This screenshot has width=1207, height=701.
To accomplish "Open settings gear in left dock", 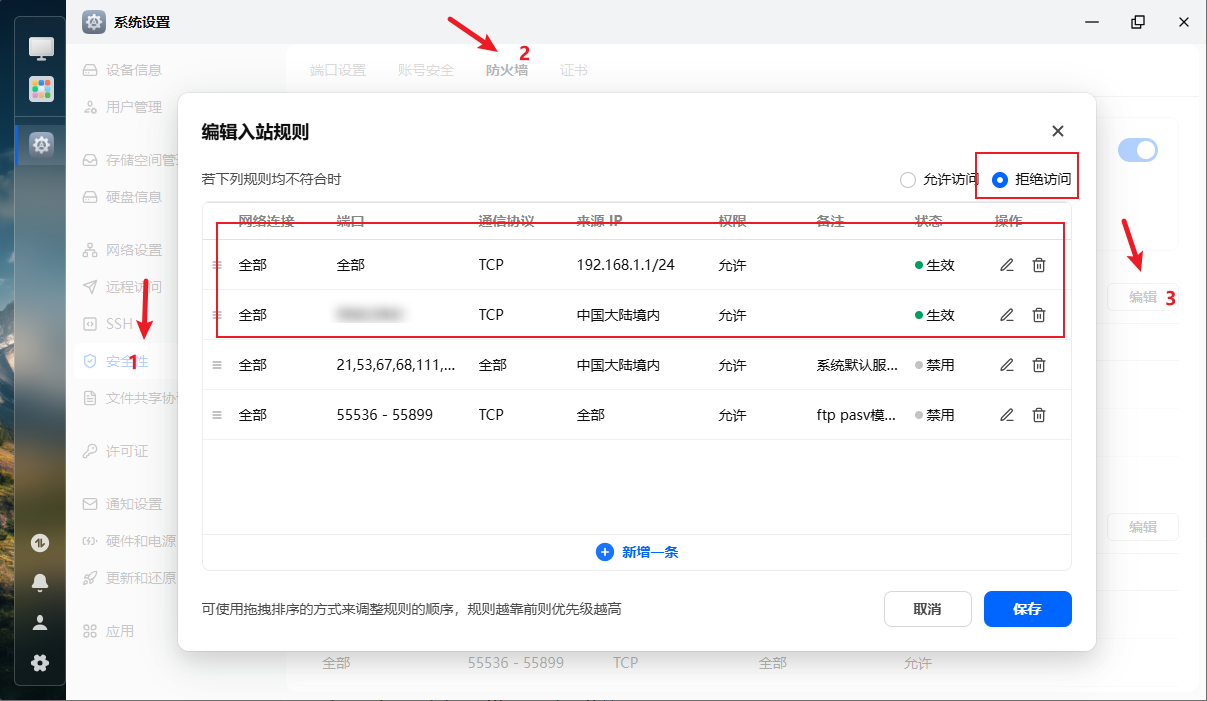I will (x=41, y=145).
